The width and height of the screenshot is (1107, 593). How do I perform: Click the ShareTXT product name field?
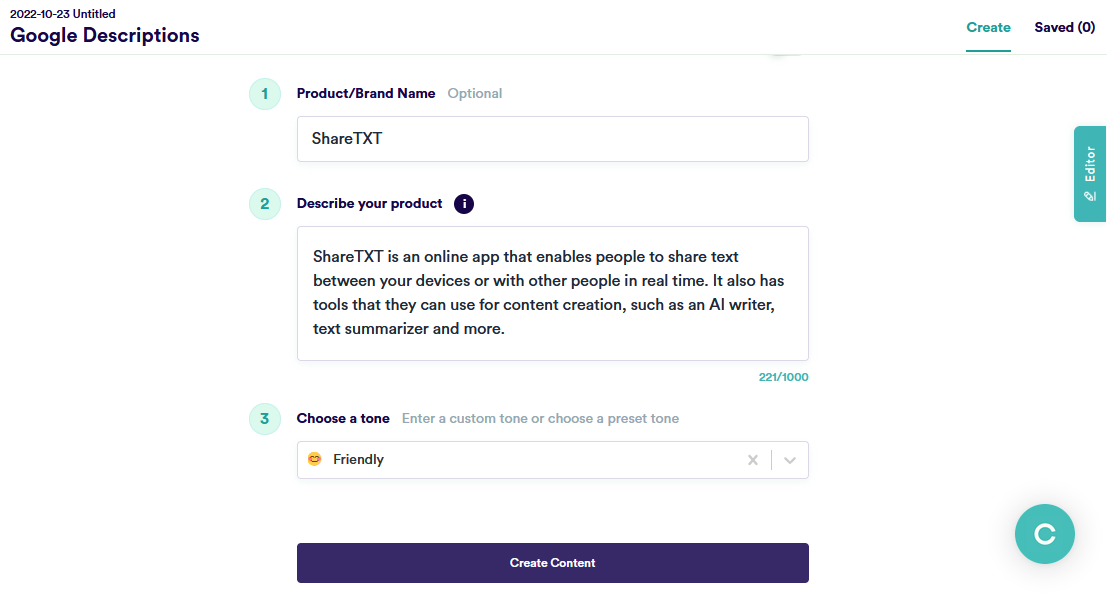(x=552, y=139)
